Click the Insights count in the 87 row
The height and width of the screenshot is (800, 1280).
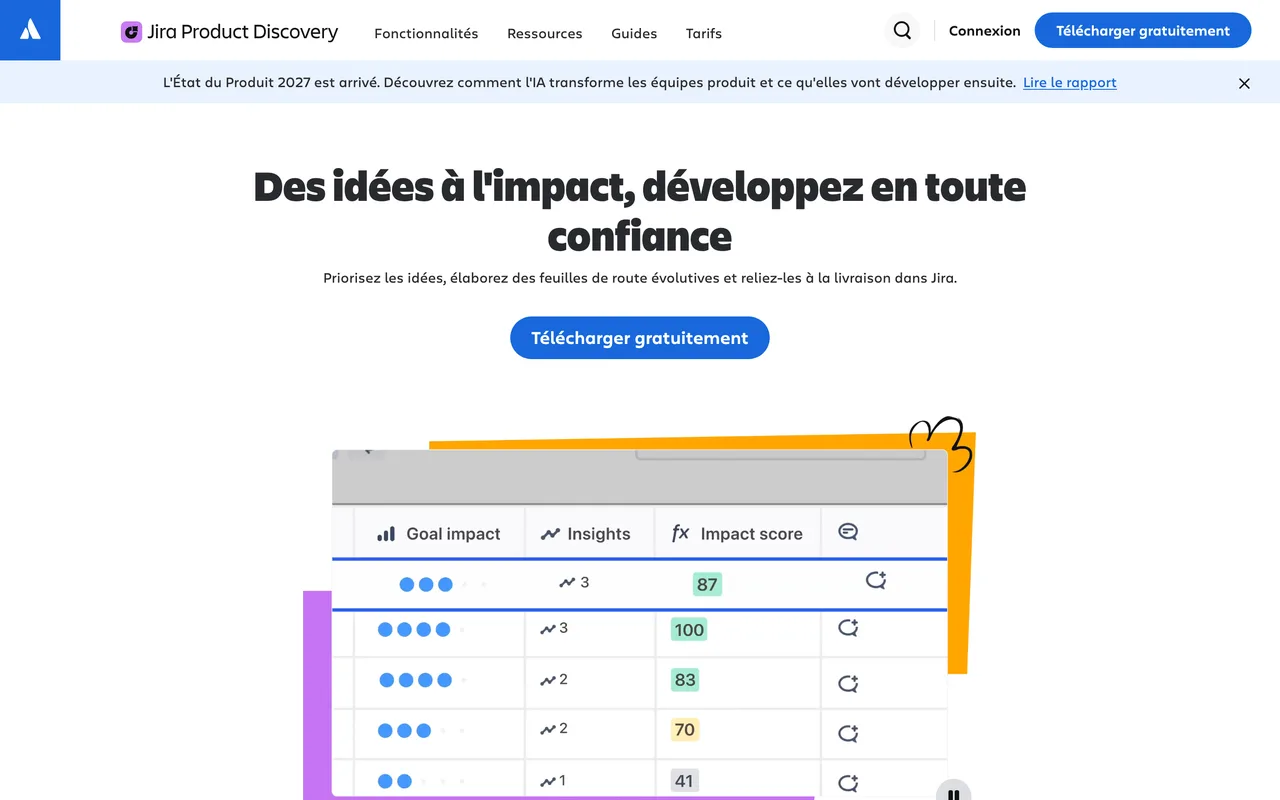click(x=574, y=582)
